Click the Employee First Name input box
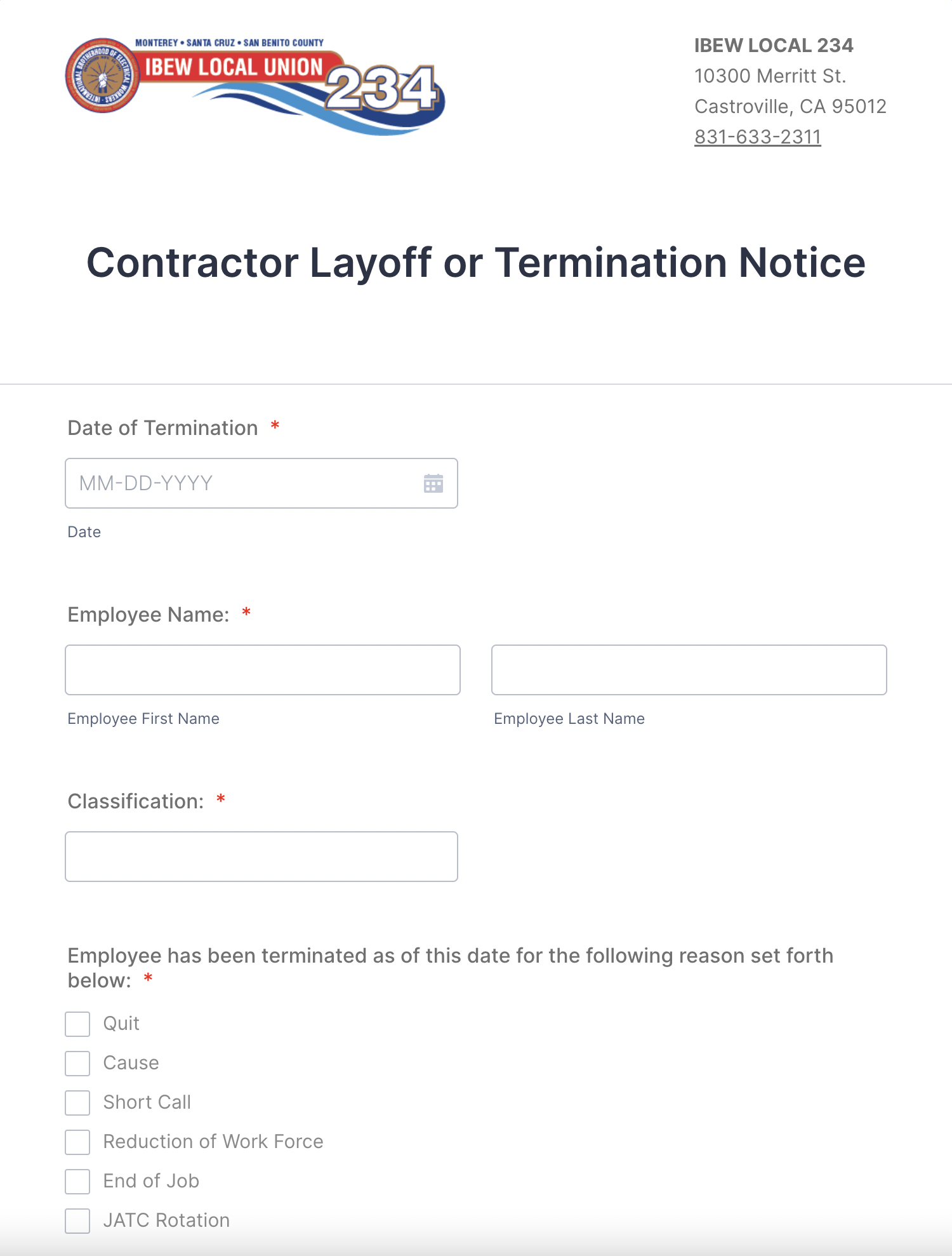952x1256 pixels. pyautogui.click(x=263, y=670)
